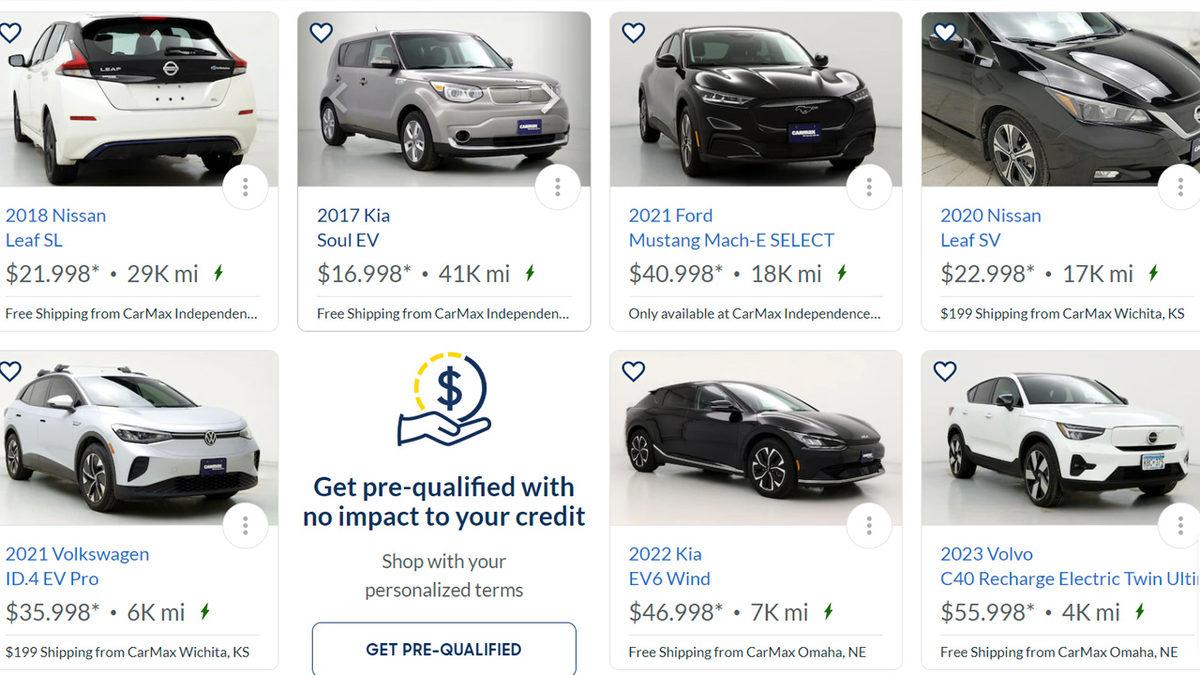Click the heart icon on the Mustang Mach-E card
Image resolution: width=1200 pixels, height=675 pixels.
click(x=633, y=32)
